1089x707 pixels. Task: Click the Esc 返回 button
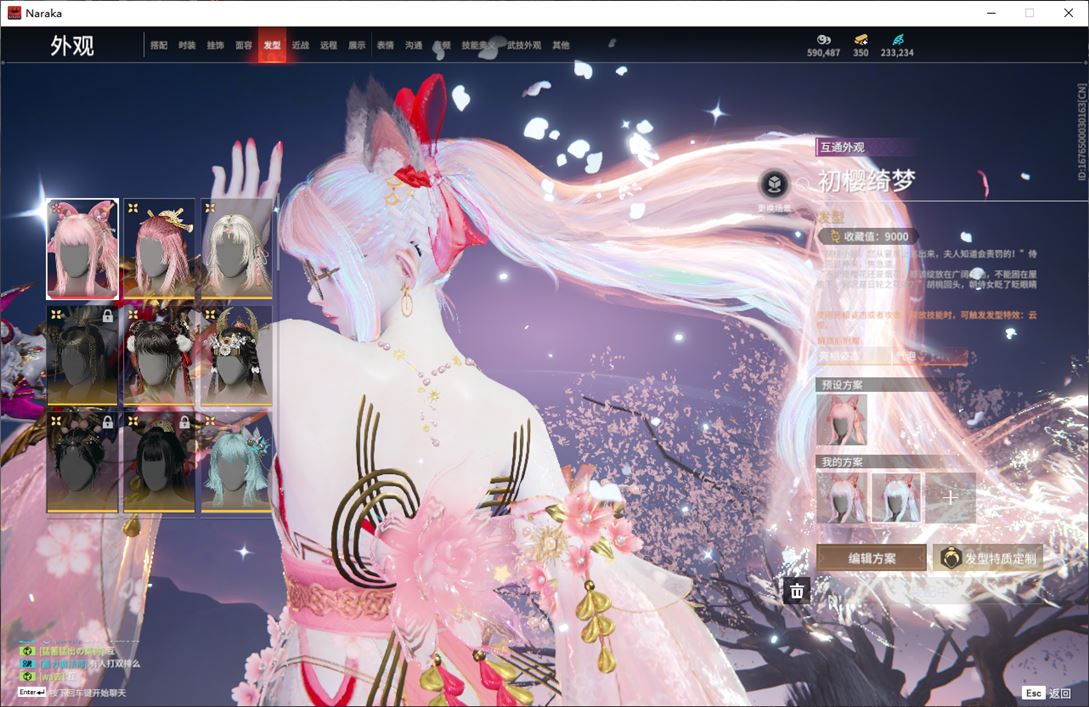(x=1047, y=693)
